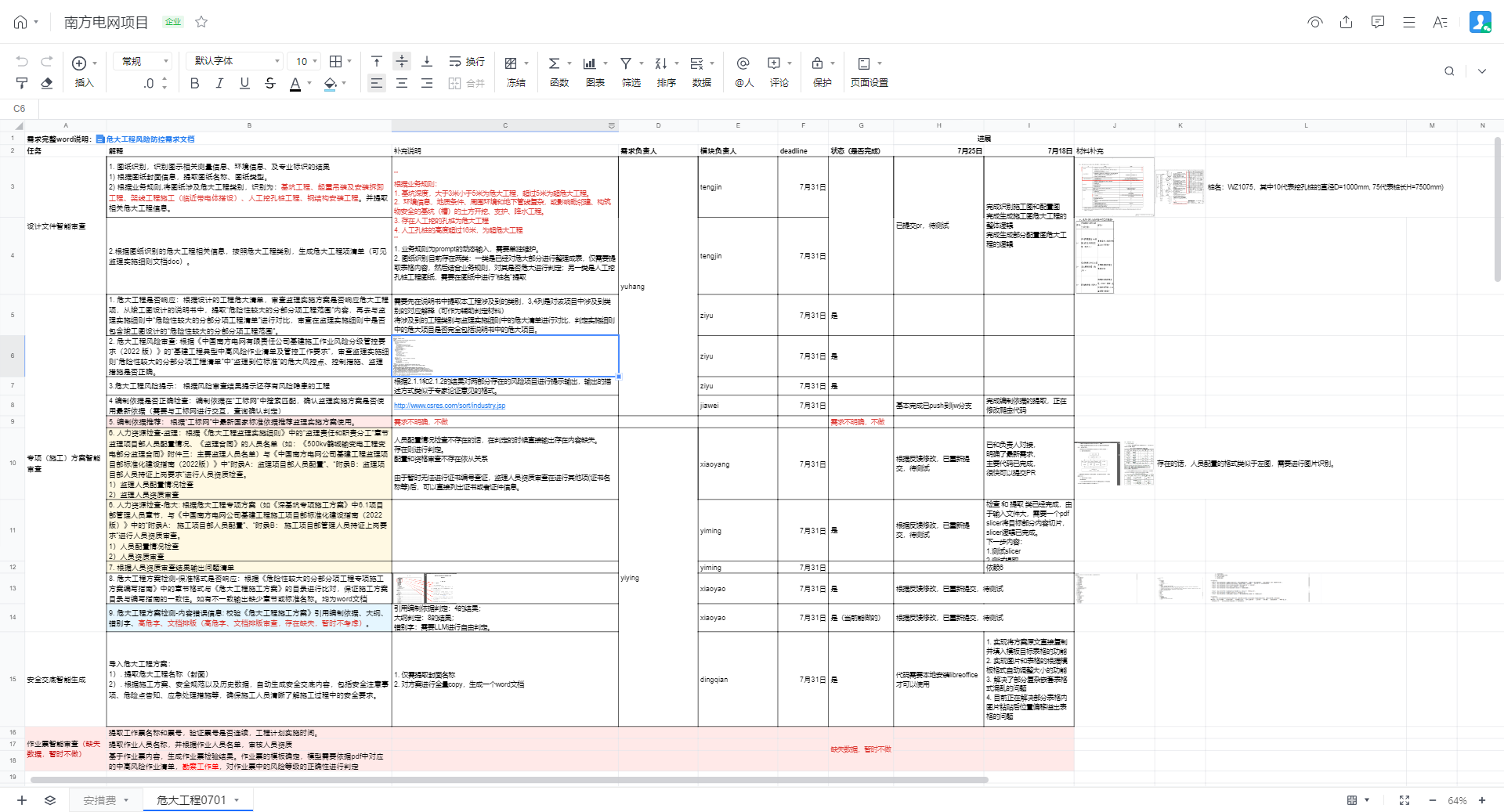Viewport: 1504px width, 812px height.
Task: Toggle right horizontal alignment
Action: [x=427, y=83]
